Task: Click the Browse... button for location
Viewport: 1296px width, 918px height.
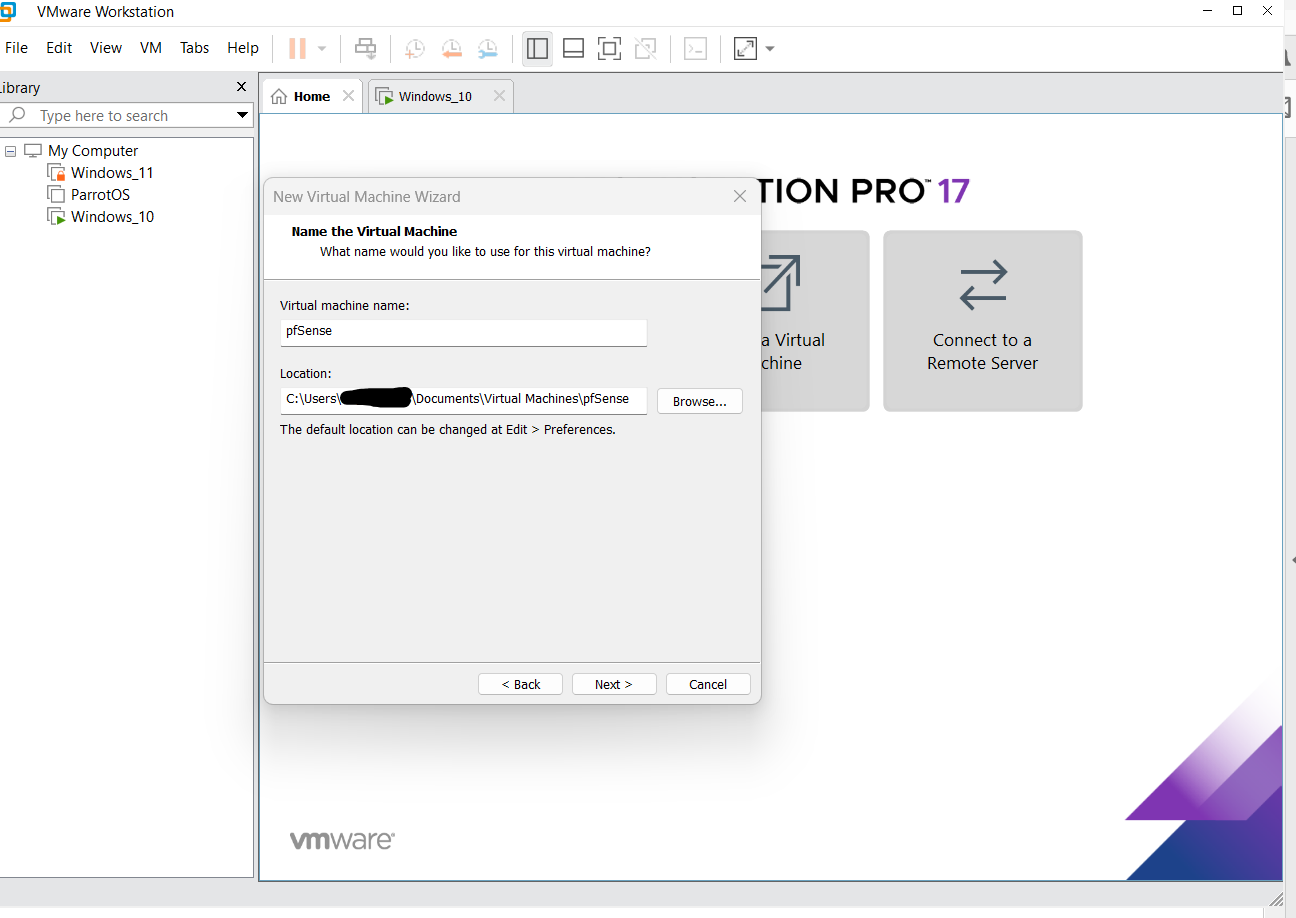Action: click(700, 401)
